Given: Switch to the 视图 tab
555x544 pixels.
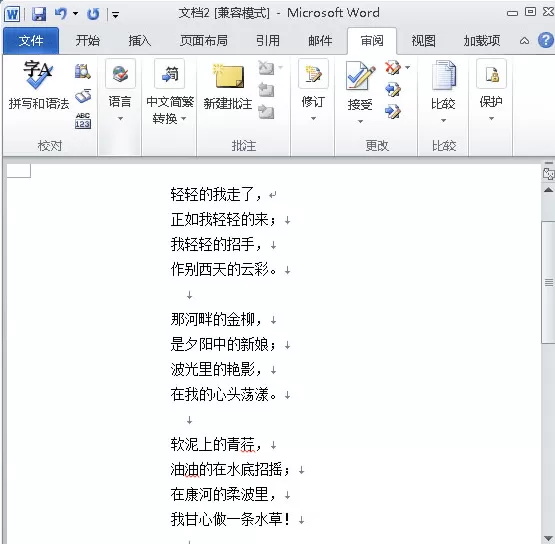Looking at the screenshot, I should click(x=423, y=41).
